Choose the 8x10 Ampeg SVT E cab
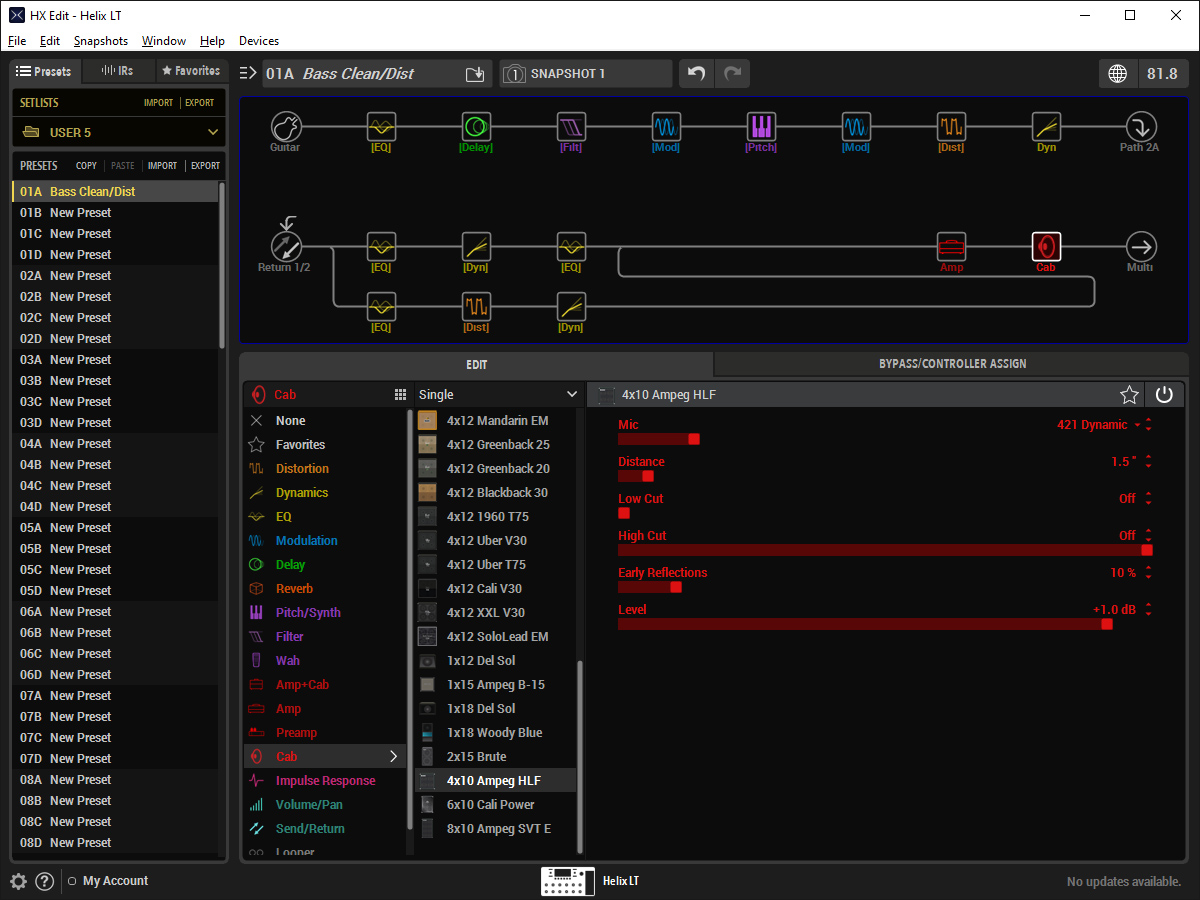Viewport: 1200px width, 900px height. pyautogui.click(x=496, y=829)
